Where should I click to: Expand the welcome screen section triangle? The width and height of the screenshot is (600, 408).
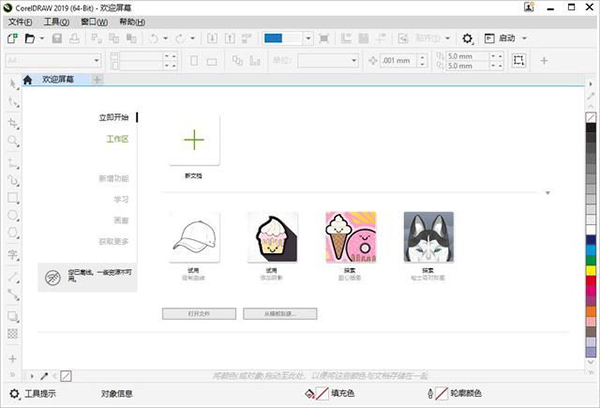pos(548,193)
